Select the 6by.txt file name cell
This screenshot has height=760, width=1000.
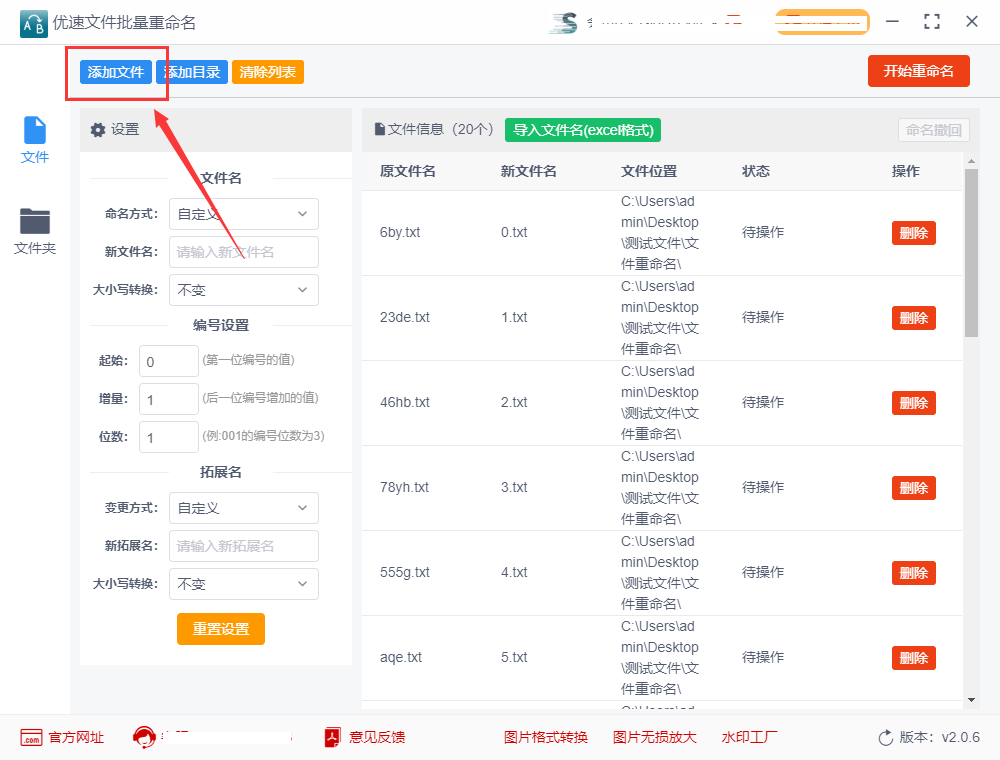400,232
